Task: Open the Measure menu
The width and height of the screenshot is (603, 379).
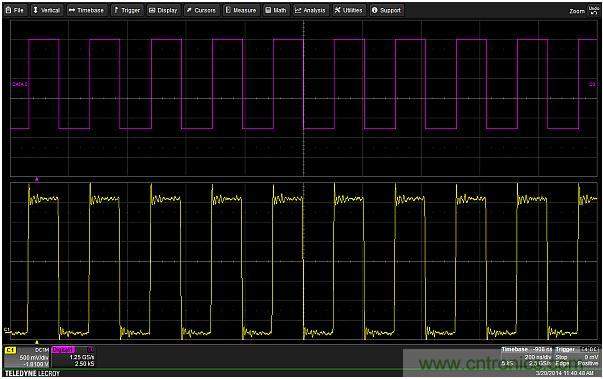Action: pyautogui.click(x=241, y=10)
